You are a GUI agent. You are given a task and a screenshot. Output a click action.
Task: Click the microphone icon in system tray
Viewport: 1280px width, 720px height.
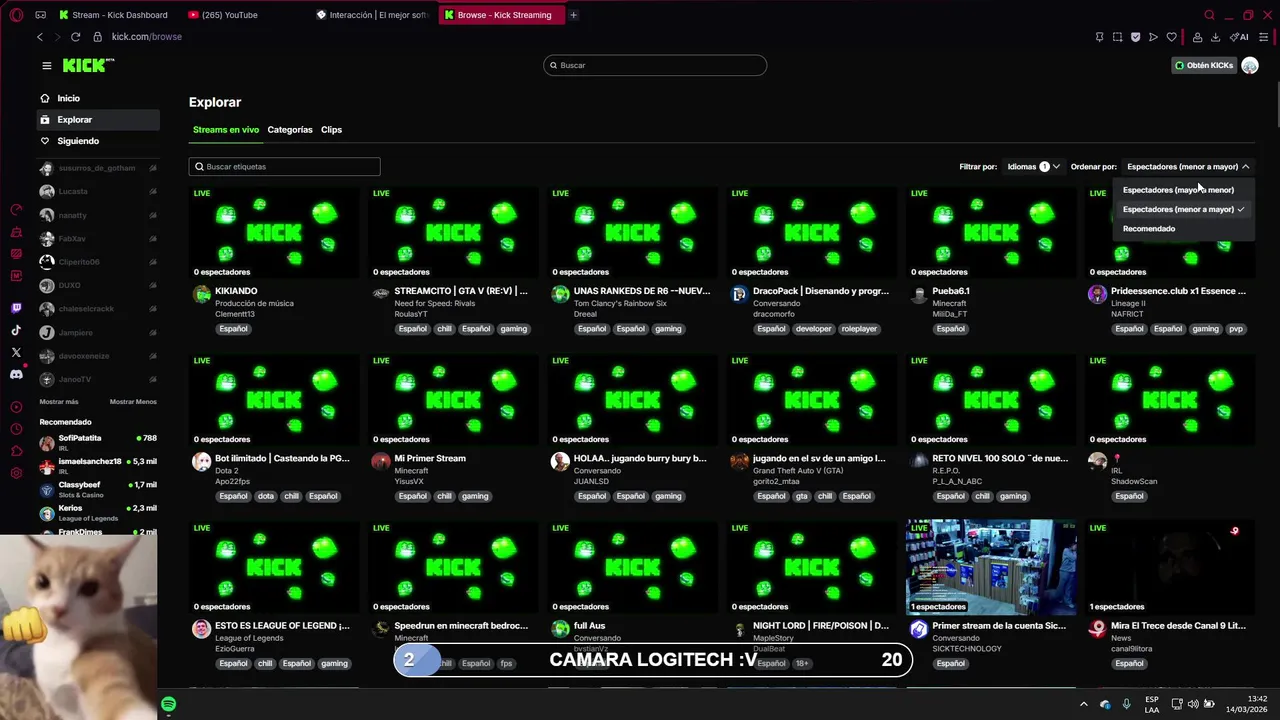point(1127,704)
